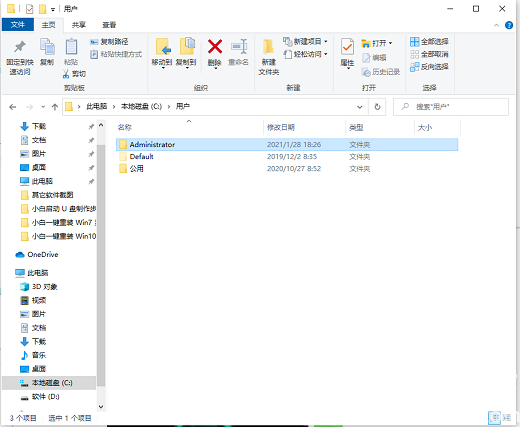Go up one folder level arrow
The height and width of the screenshot is (427, 520).
(55, 107)
